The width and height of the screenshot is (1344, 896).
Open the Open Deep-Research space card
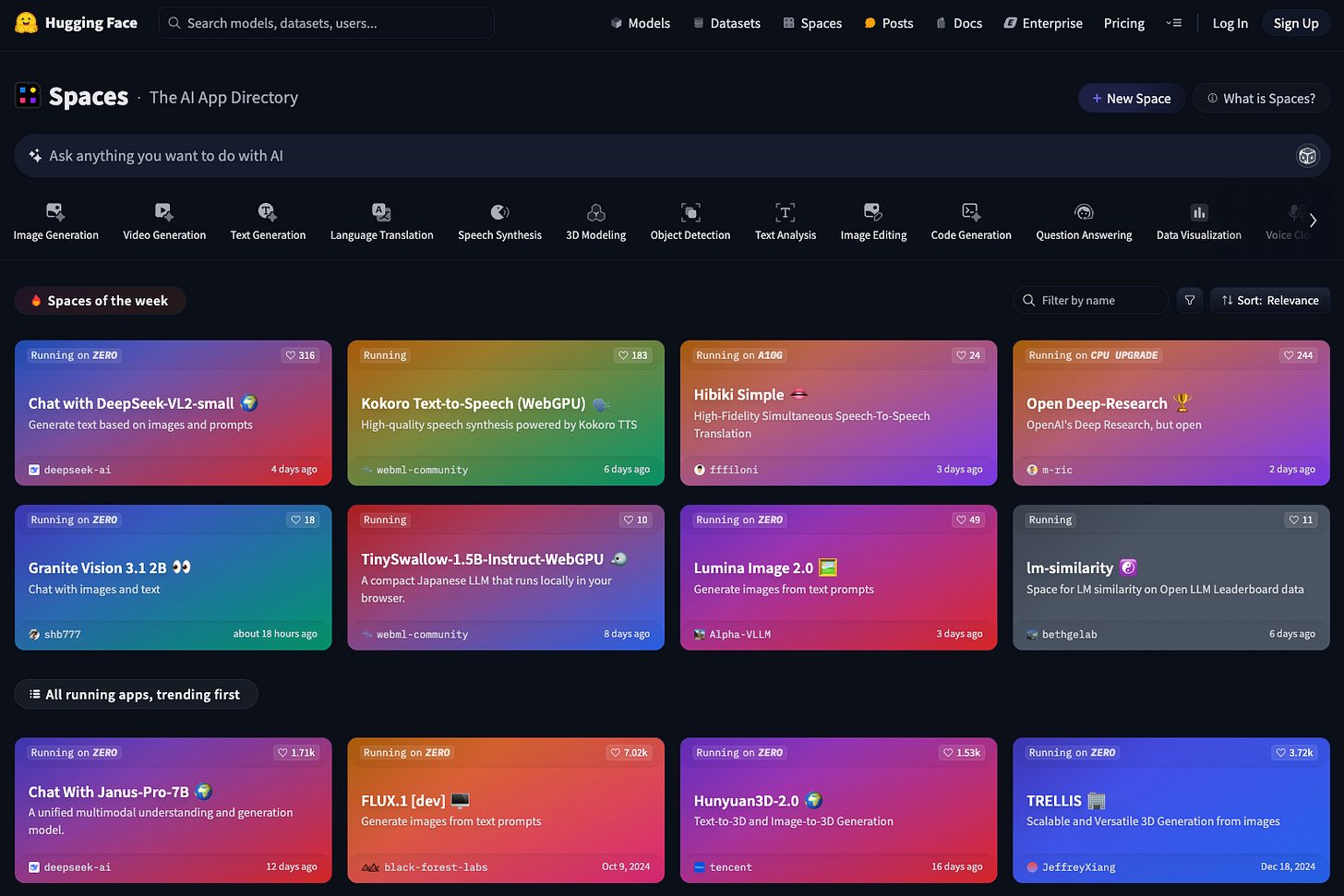coord(1171,412)
